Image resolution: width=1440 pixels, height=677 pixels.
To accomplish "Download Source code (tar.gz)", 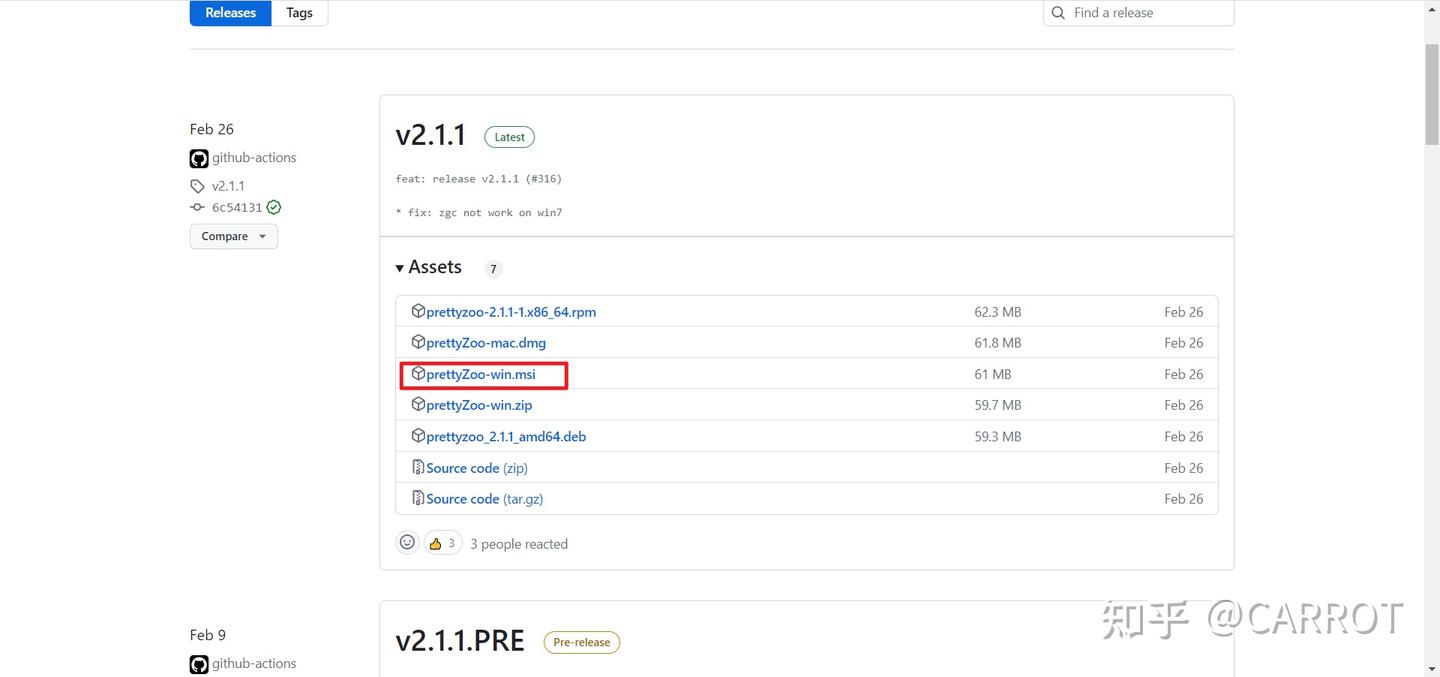I will coord(485,499).
